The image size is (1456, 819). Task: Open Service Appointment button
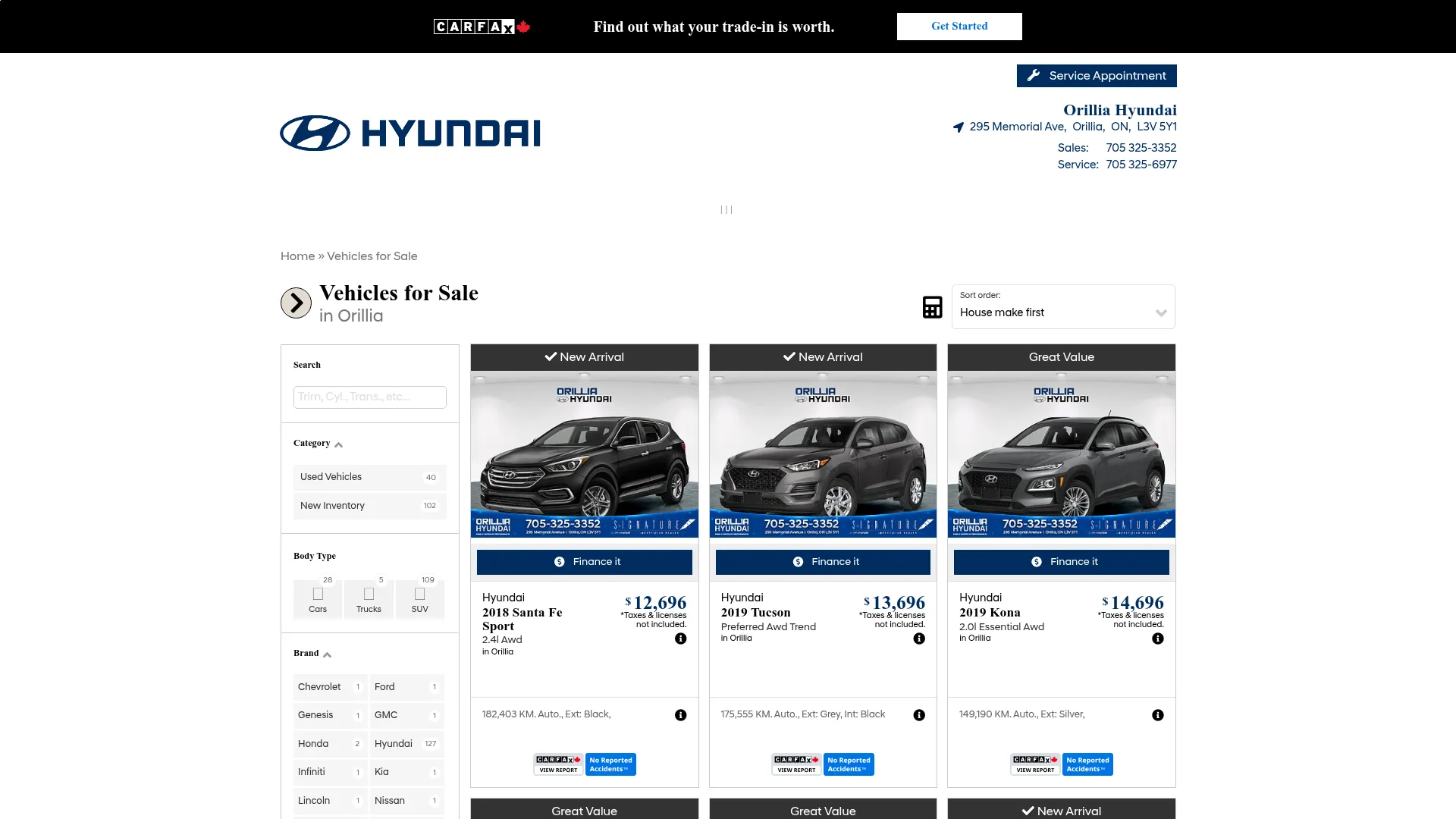(1097, 76)
